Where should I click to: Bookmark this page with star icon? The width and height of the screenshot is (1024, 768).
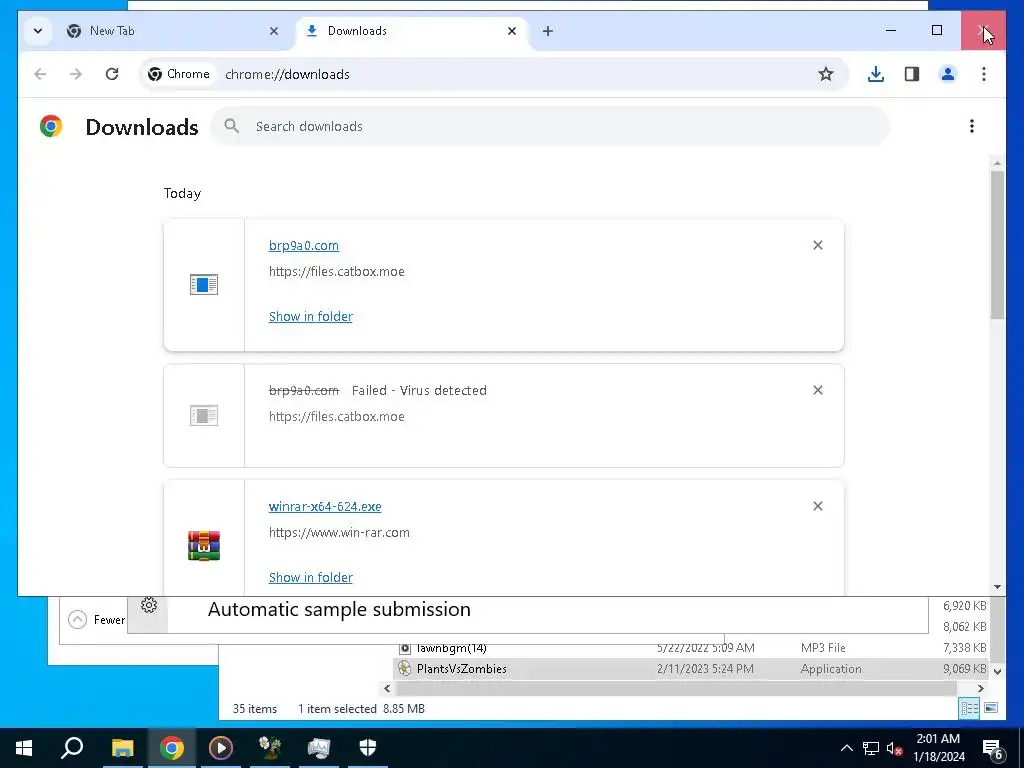coord(825,74)
